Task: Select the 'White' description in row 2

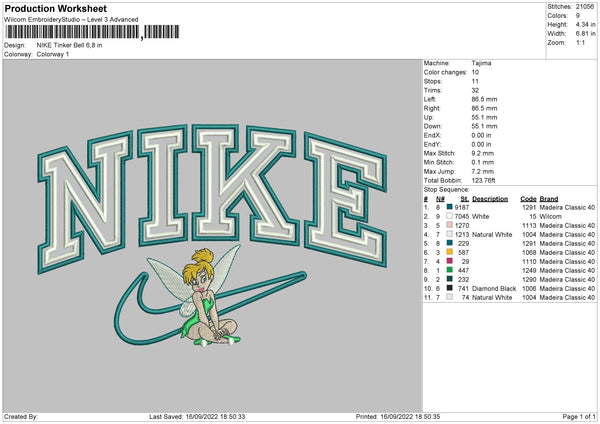Action: (x=481, y=217)
